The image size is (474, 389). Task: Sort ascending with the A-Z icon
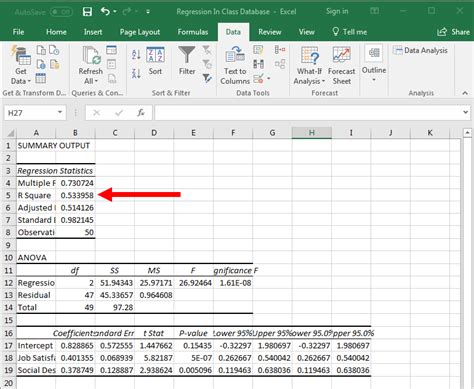[136, 54]
